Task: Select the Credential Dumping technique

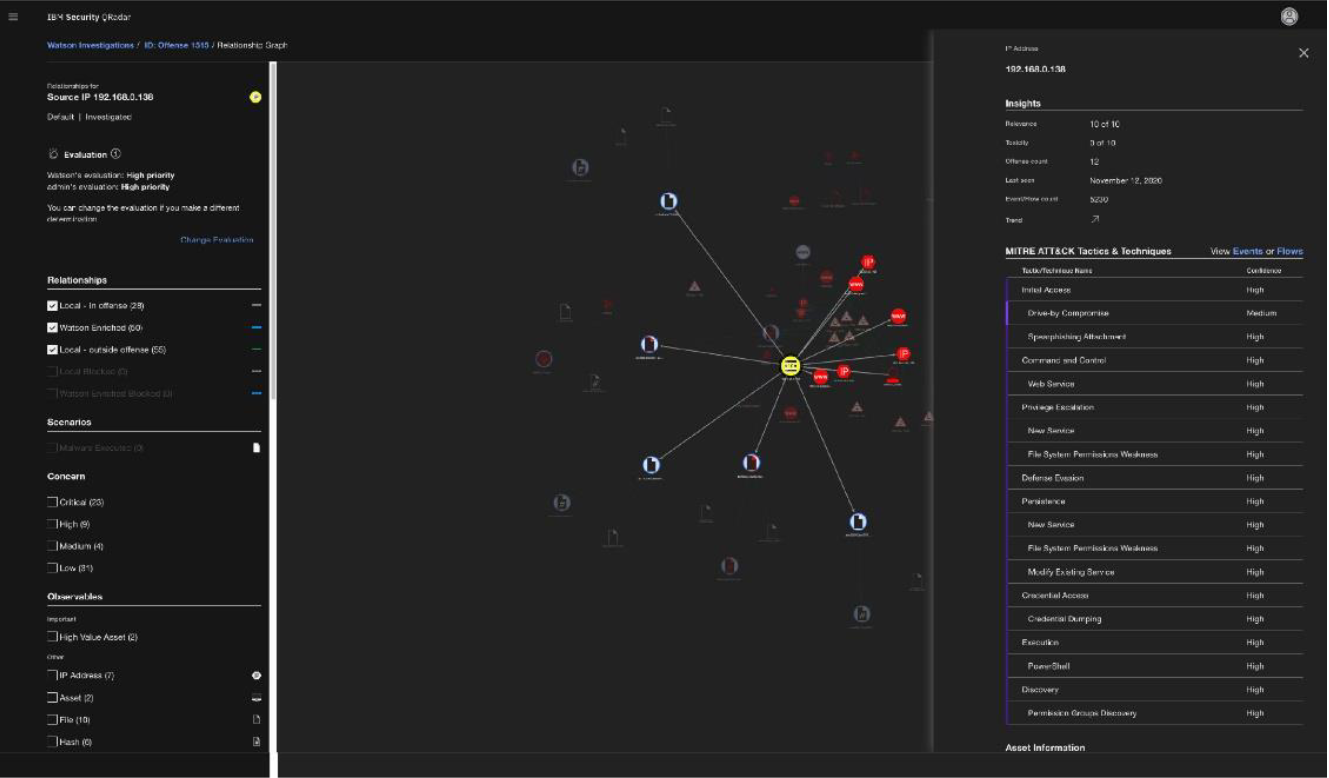Action: pos(1154,619)
